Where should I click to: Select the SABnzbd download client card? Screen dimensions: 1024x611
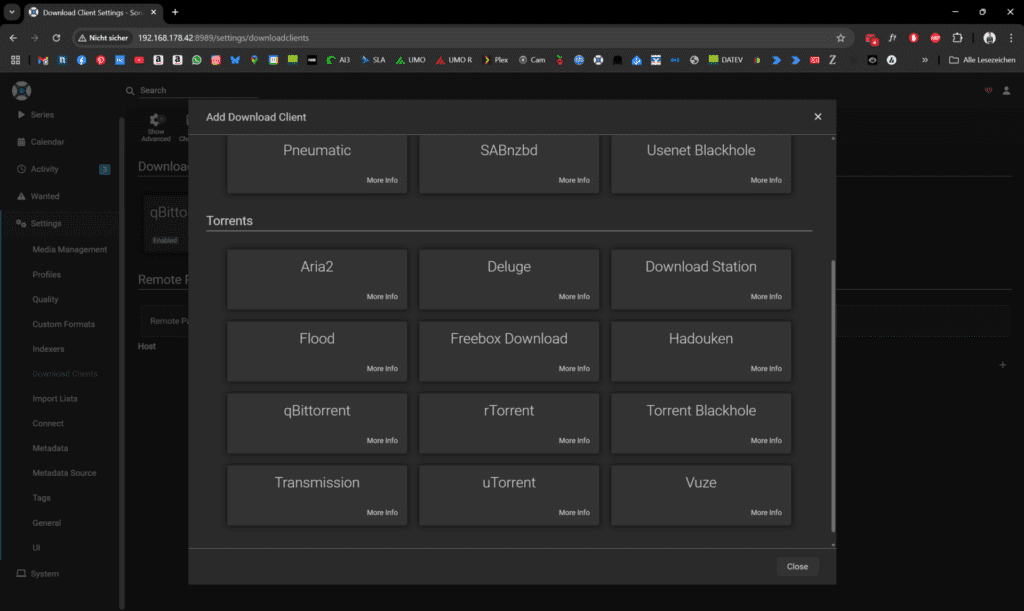[509, 164]
